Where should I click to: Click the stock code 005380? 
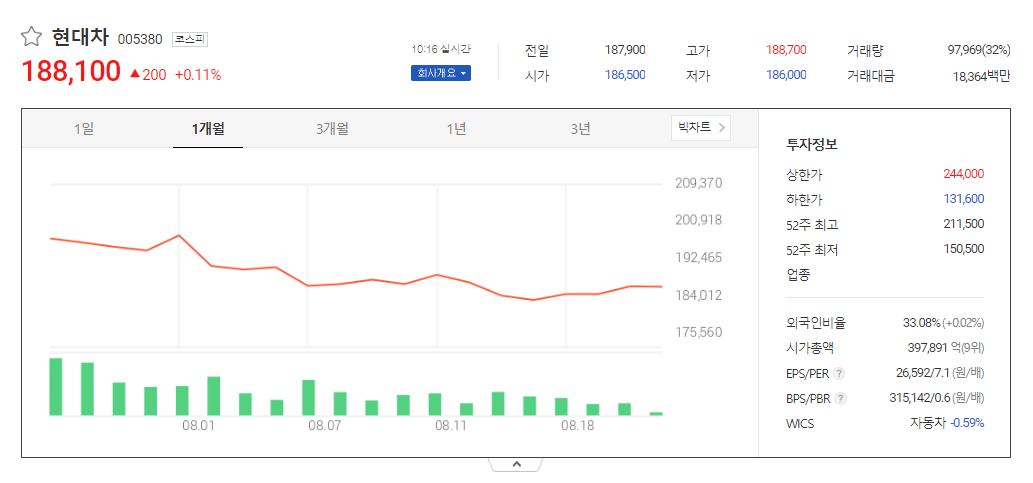coord(140,39)
